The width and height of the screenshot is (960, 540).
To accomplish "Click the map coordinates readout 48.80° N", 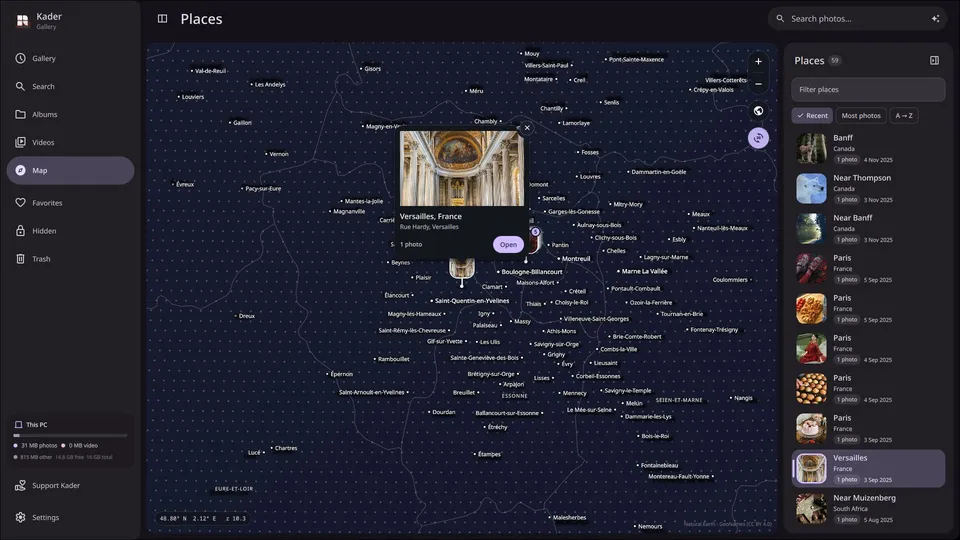I will [203, 519].
